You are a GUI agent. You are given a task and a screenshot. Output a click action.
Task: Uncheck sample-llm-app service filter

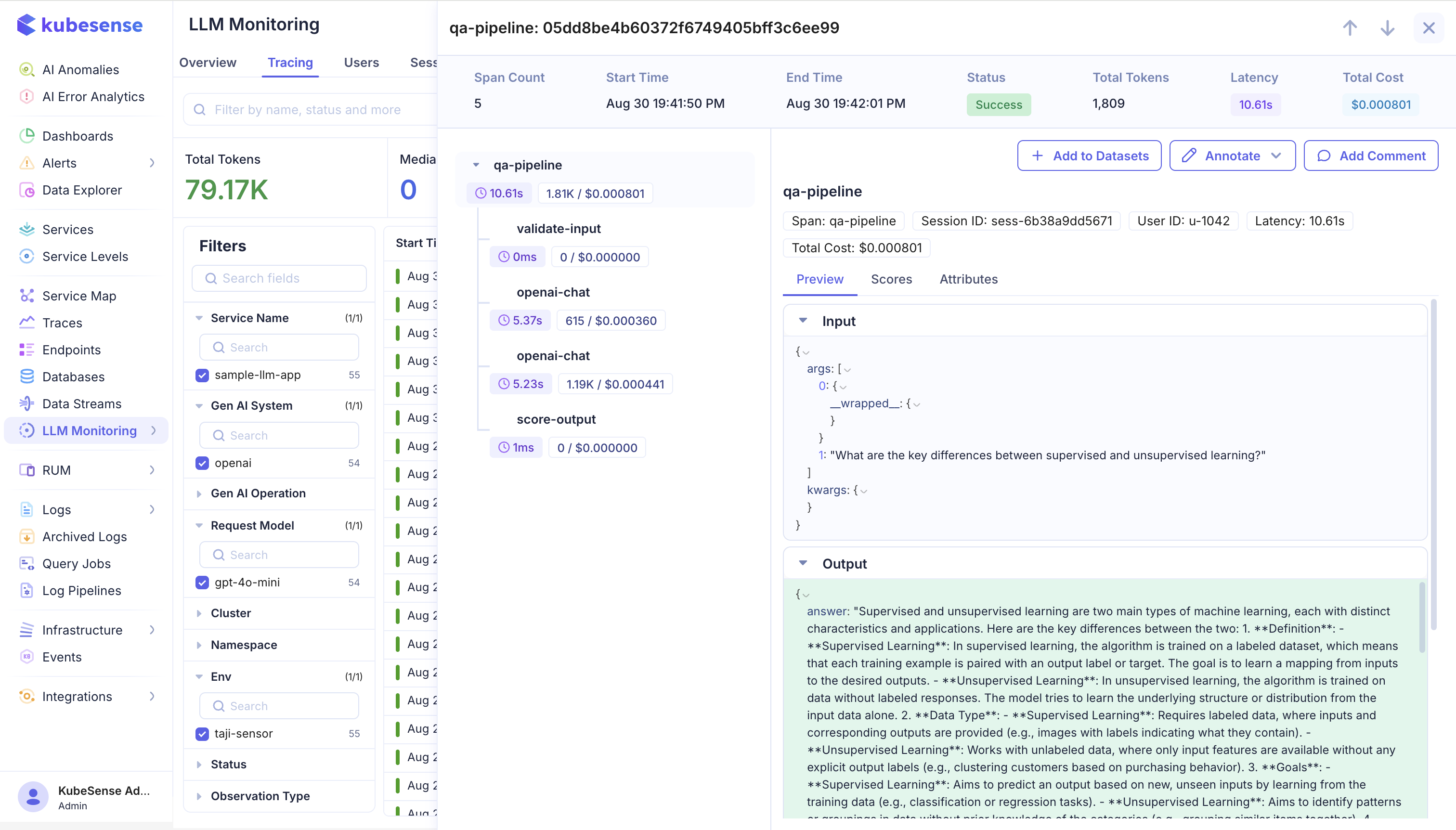(x=202, y=375)
